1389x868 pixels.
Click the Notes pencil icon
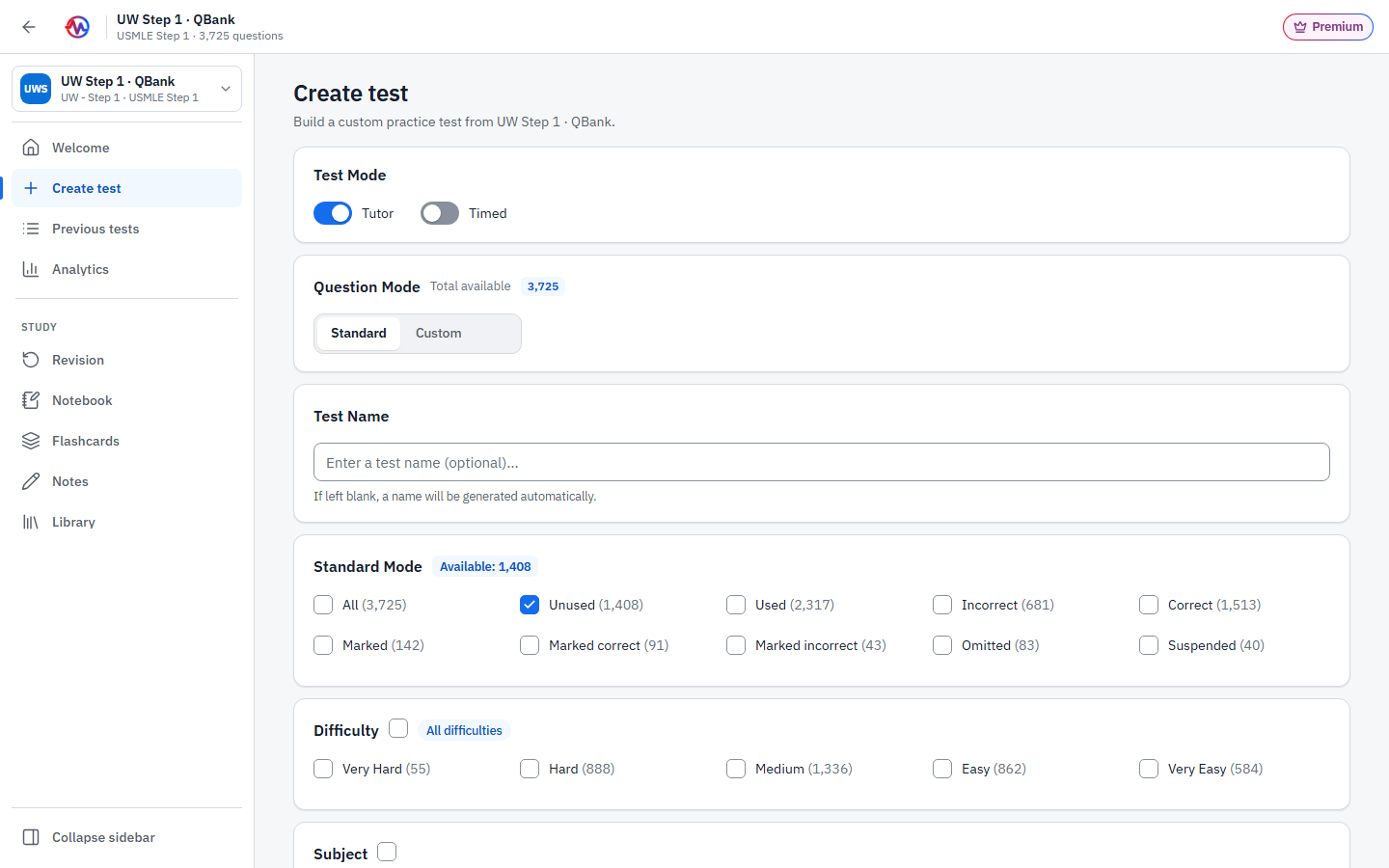31,481
